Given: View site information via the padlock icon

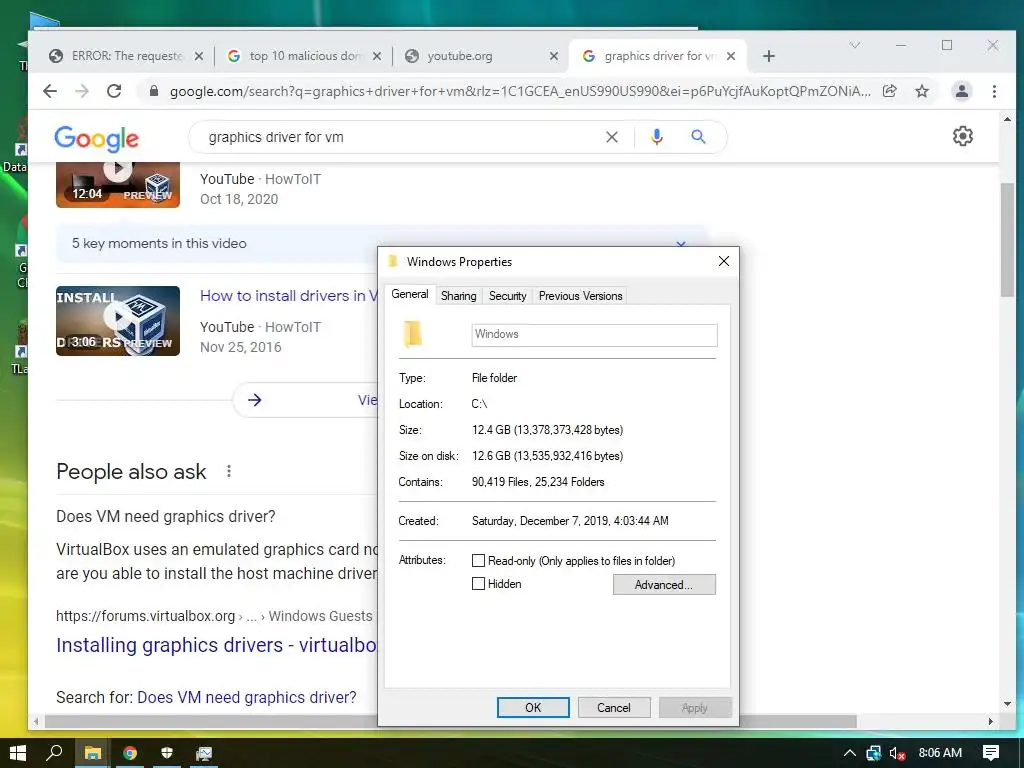Looking at the screenshot, I should click(154, 91).
